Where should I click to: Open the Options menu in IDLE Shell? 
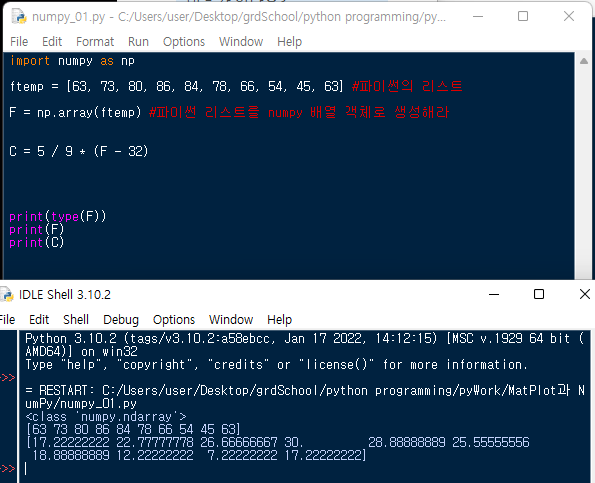tap(174, 319)
